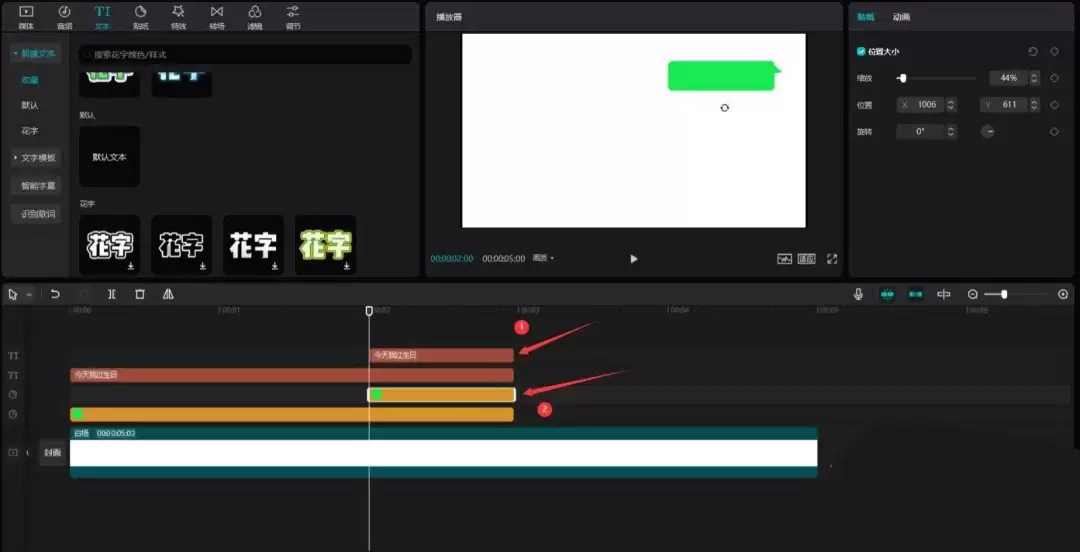Screen dimensions: 1080x552
Task: Click the mirror flip icon in timeline toolbar
Action: tap(168, 294)
